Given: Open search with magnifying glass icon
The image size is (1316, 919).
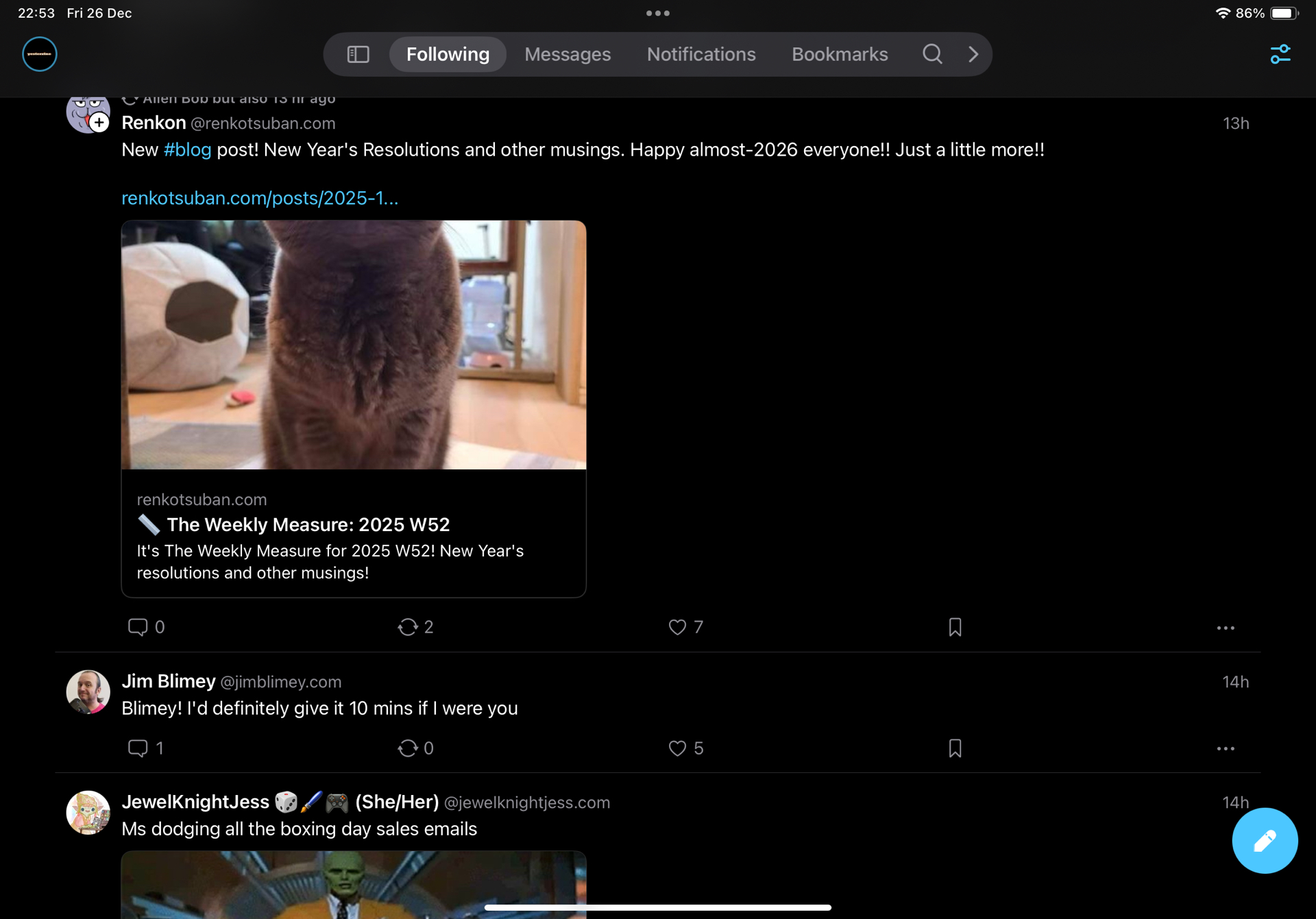Looking at the screenshot, I should tap(932, 54).
